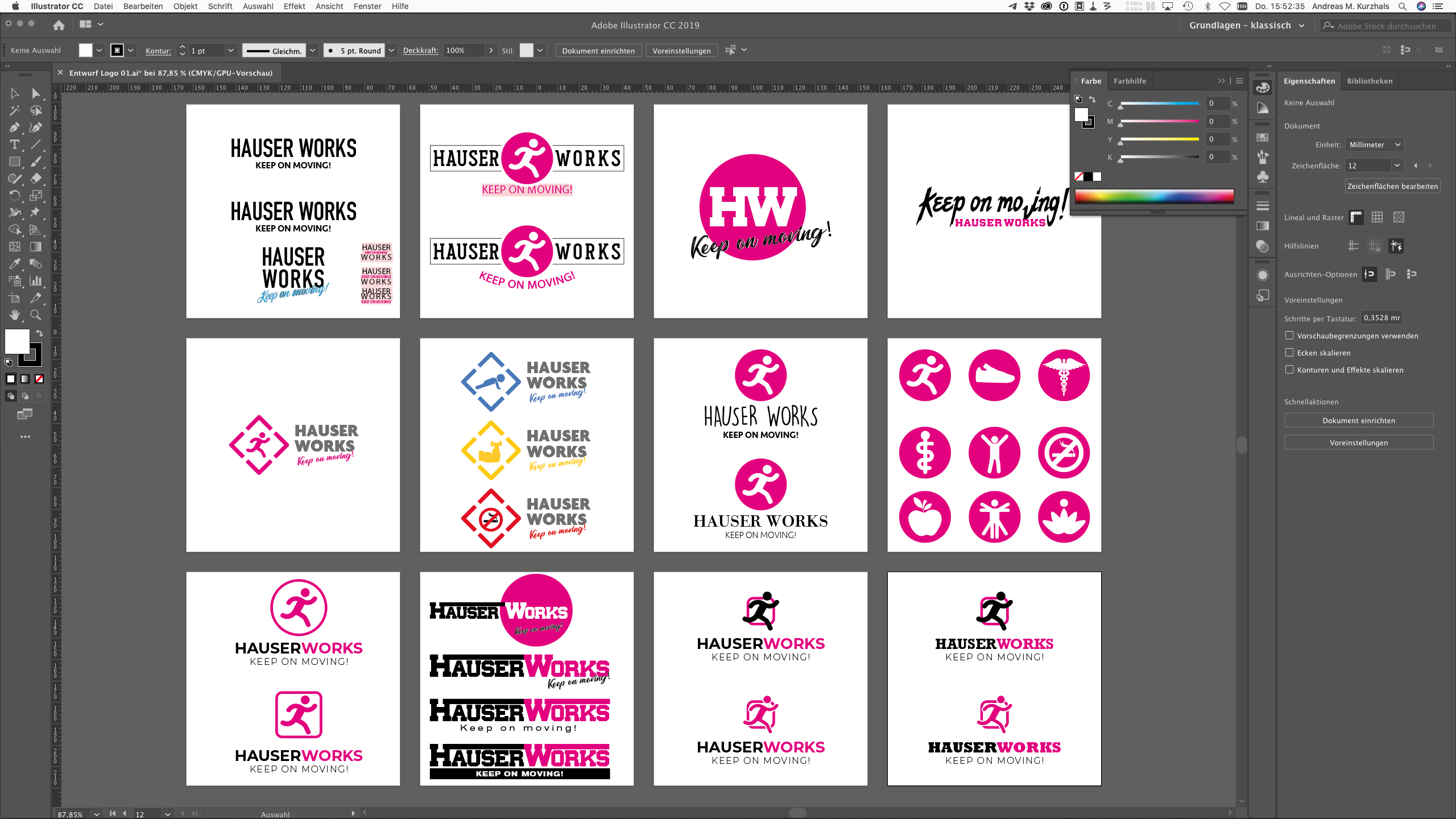Open the 5 pt. Round brush dropdown
1456x819 pixels.
(391, 51)
